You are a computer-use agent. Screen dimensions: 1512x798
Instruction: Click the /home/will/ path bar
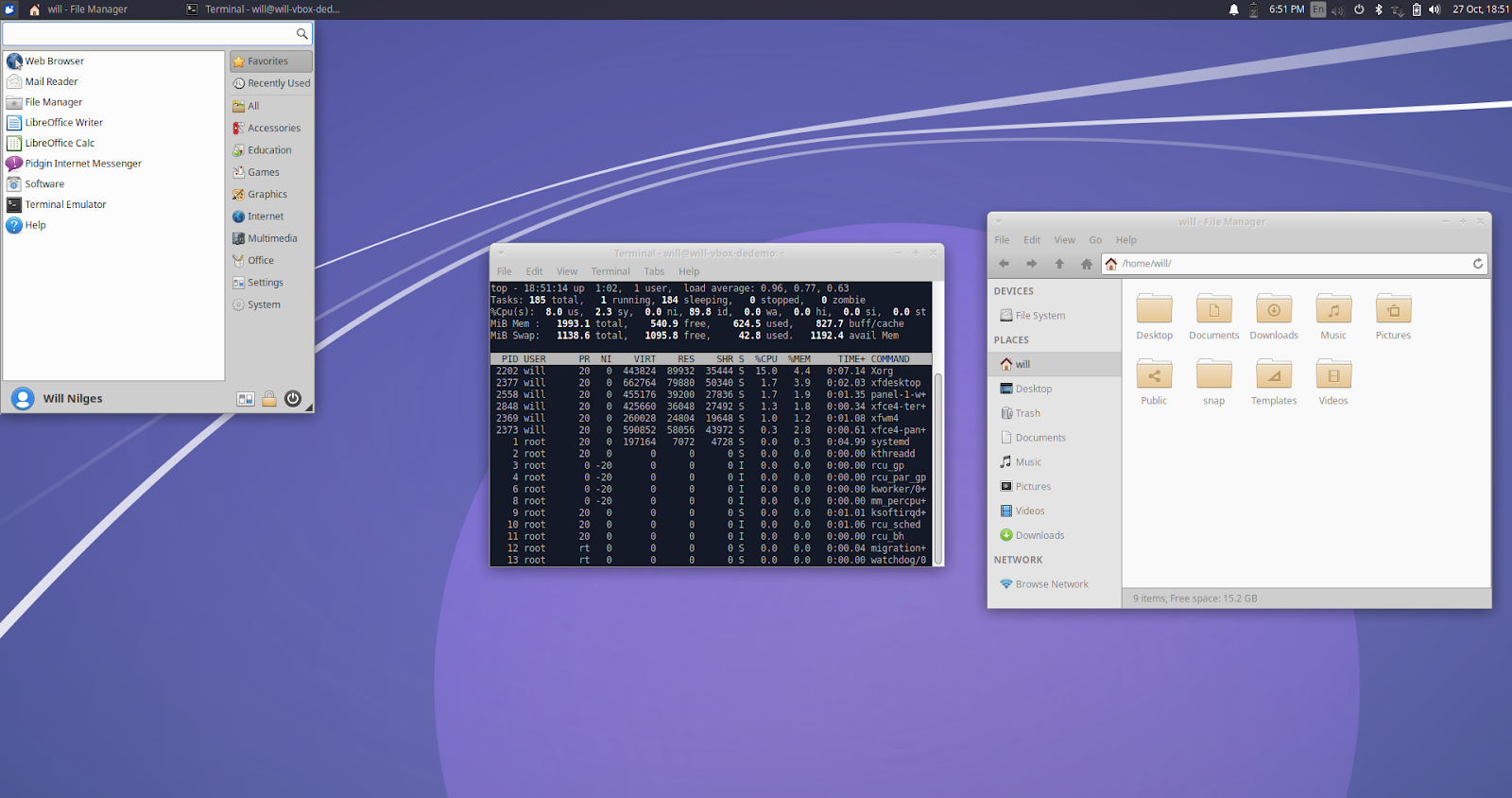1295,264
